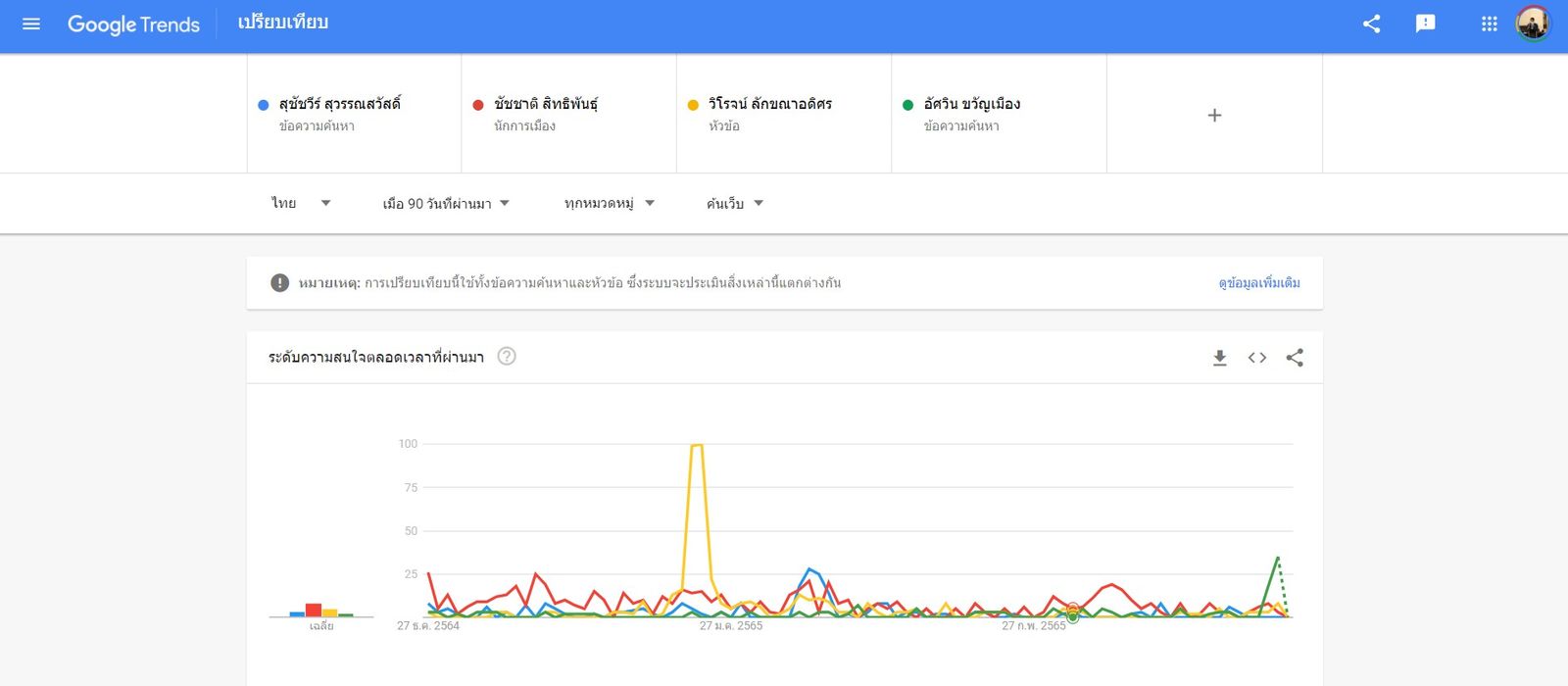The height and width of the screenshot is (686, 1568).
Task: Click the blue dot for สุชัชวีร์
Action: coord(263,105)
